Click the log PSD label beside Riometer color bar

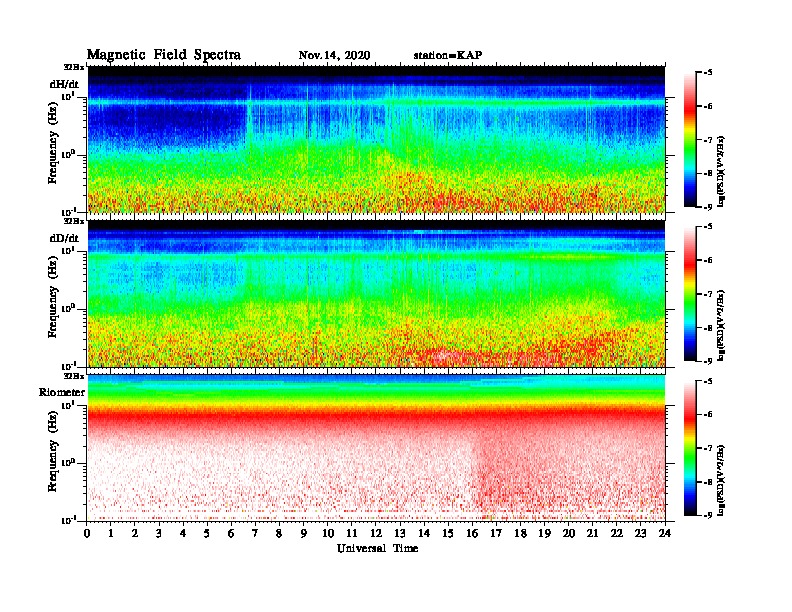pos(721,480)
